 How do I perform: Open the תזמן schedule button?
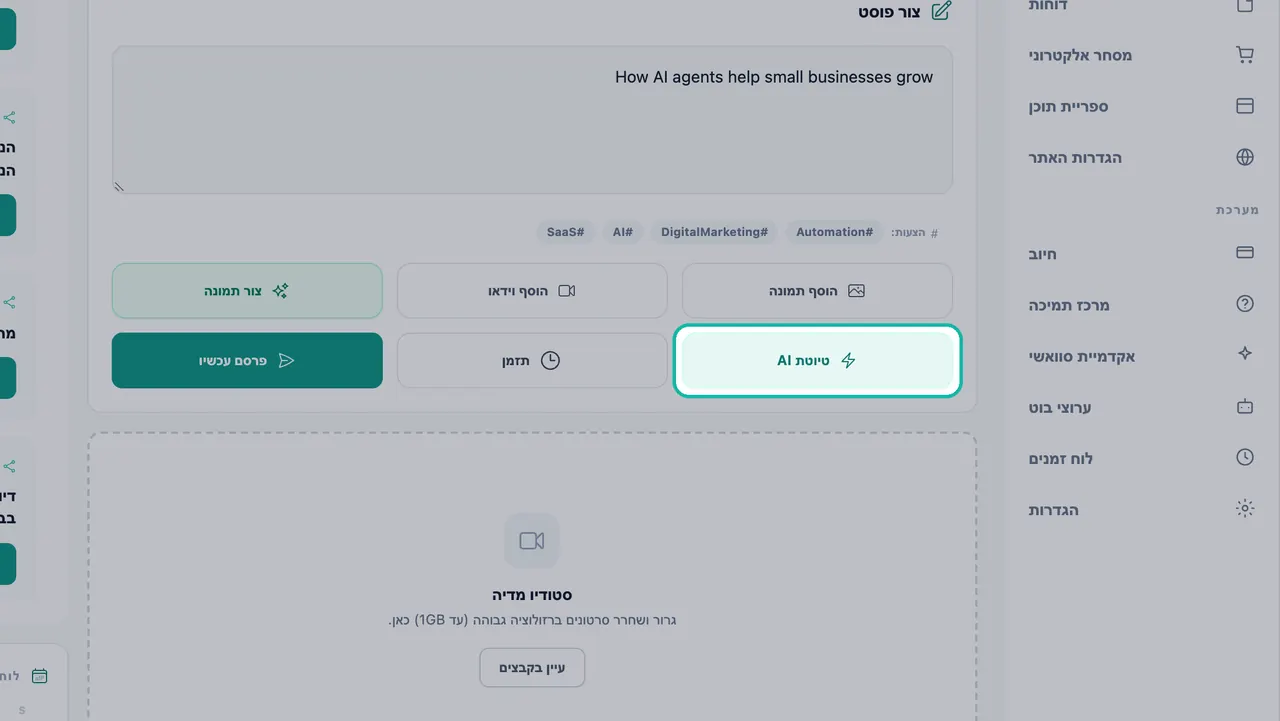coord(532,360)
